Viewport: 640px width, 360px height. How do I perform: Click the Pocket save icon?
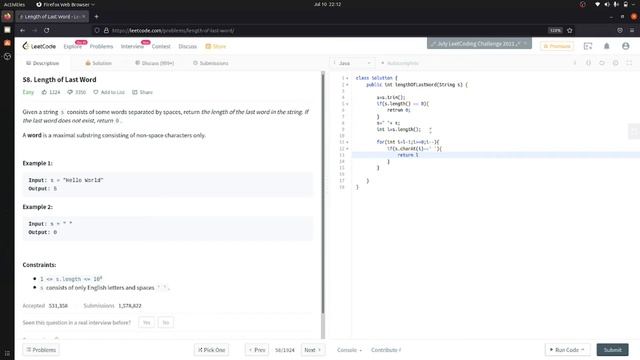(x=620, y=30)
